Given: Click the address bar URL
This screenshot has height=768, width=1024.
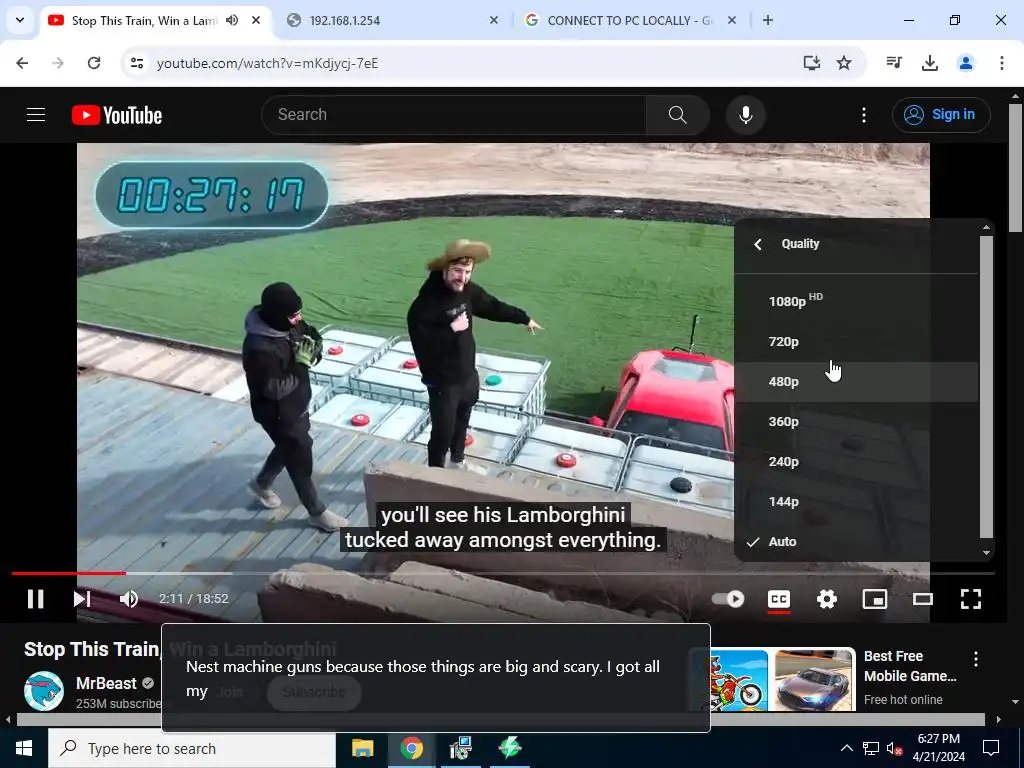Looking at the screenshot, I should click(267, 63).
